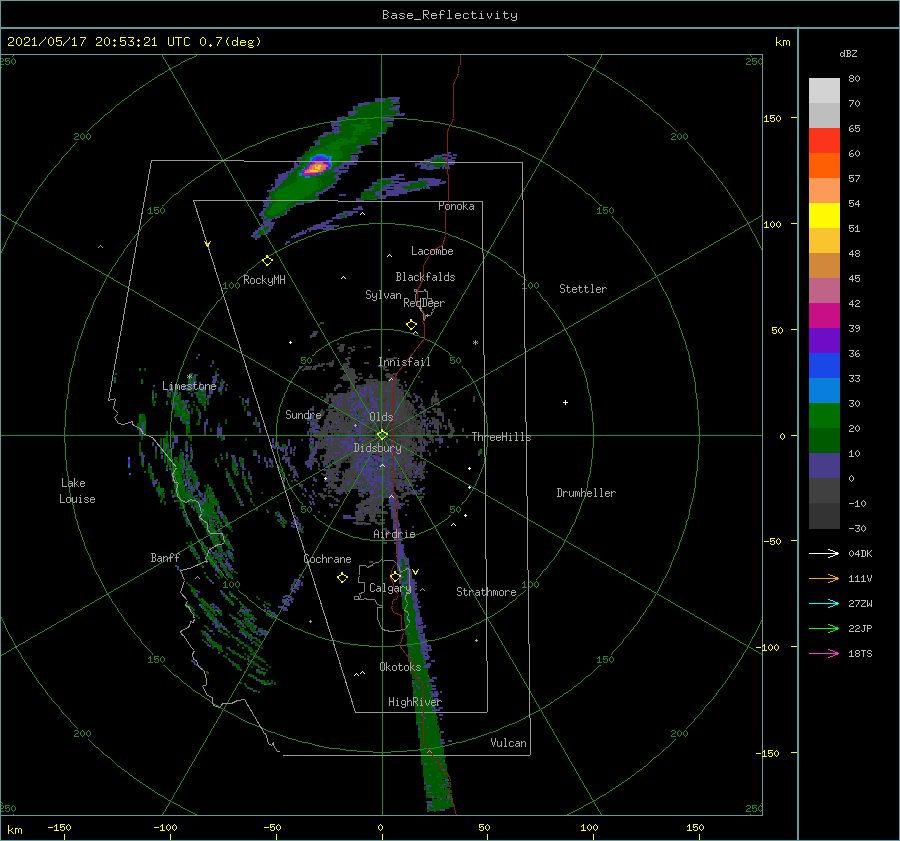This screenshot has height=841, width=900.
Task: Click the Ponoka city label
Action: tap(456, 206)
